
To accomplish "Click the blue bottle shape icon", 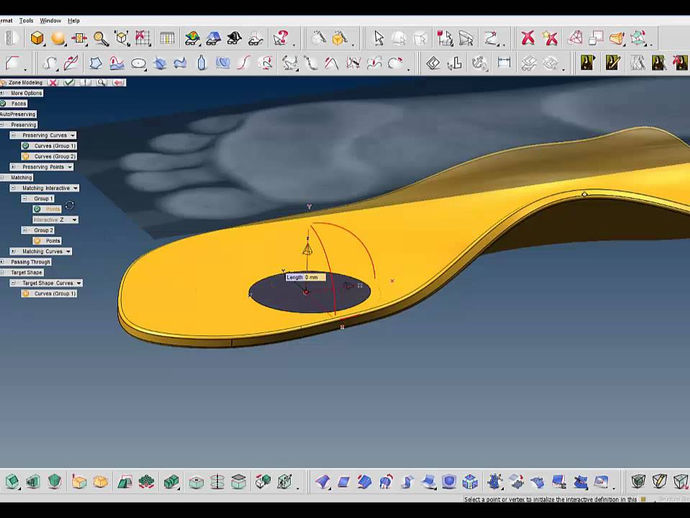I will coord(202,63).
